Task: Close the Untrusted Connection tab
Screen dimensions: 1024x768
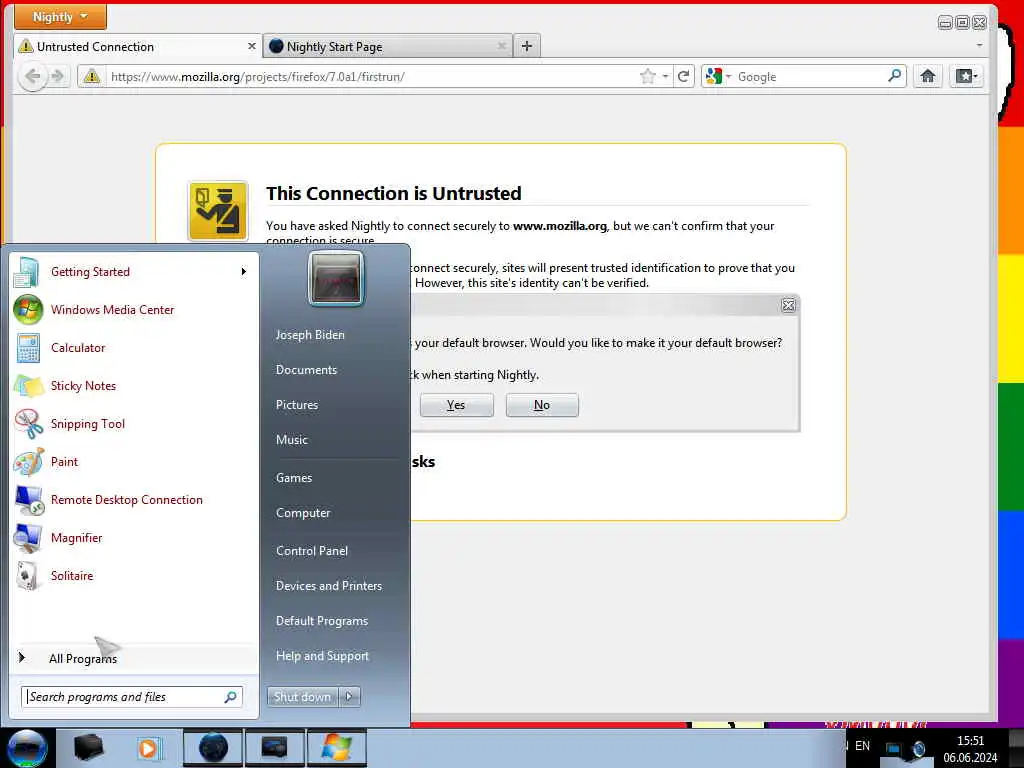Action: click(251, 46)
